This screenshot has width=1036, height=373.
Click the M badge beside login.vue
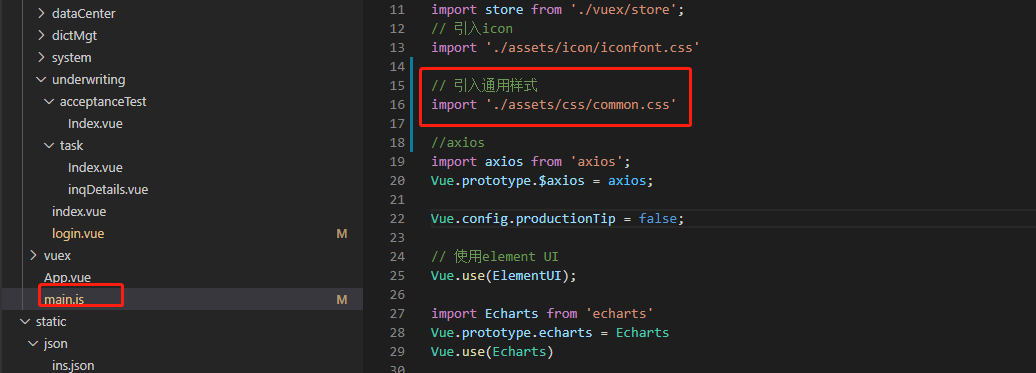[x=342, y=234]
